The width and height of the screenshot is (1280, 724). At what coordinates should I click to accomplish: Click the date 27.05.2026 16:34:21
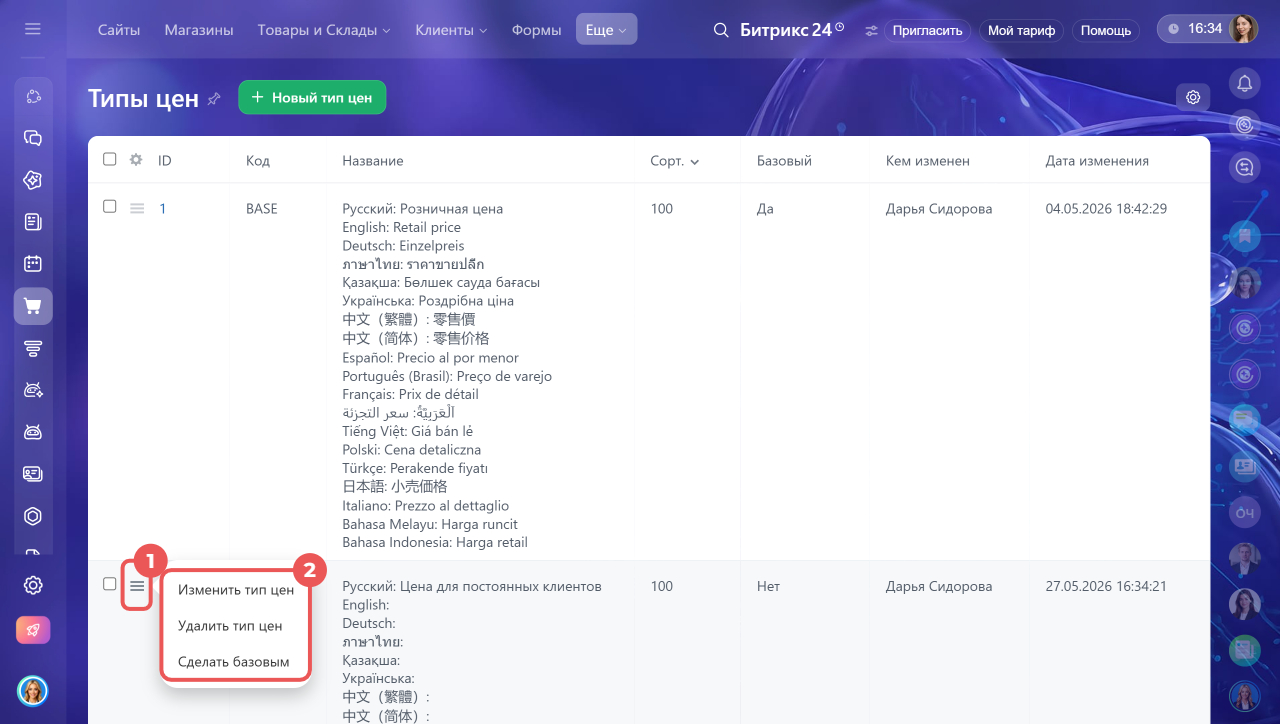1106,587
